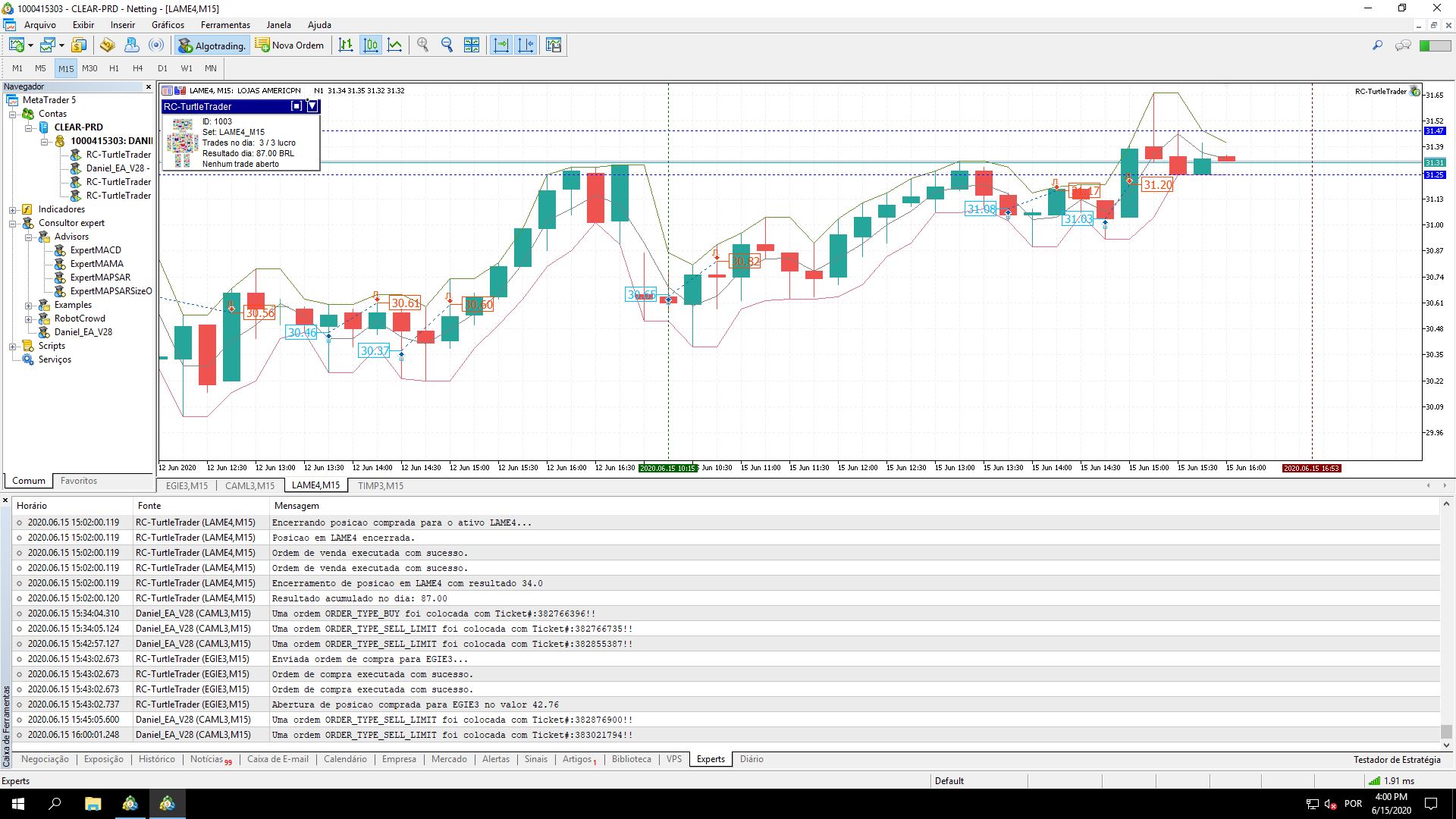Open the Market Watch dollar icon
1456x819 pixels.
tap(79, 45)
